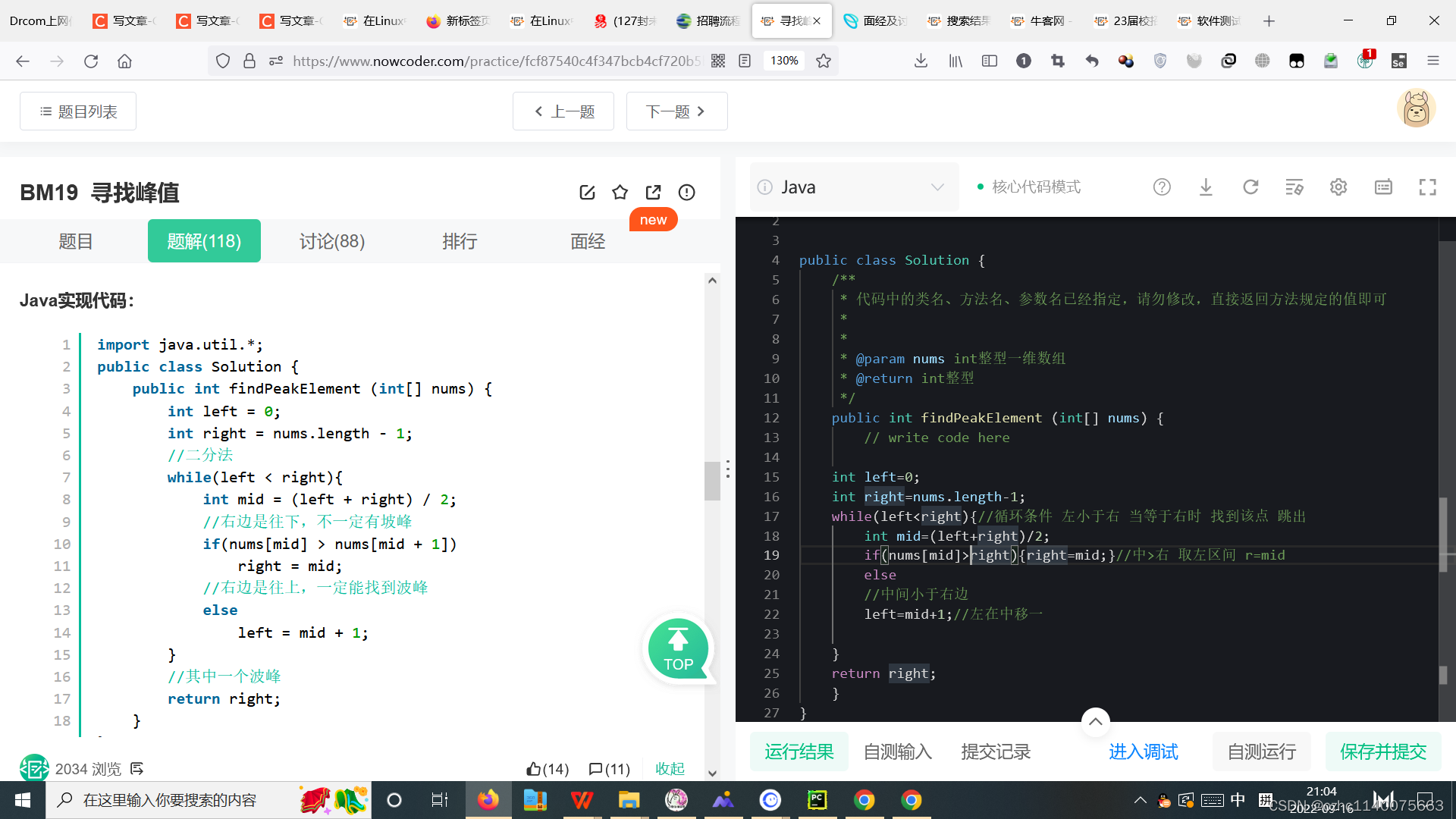
Task: Click the 保存并提交 submit button
Action: [1382, 752]
